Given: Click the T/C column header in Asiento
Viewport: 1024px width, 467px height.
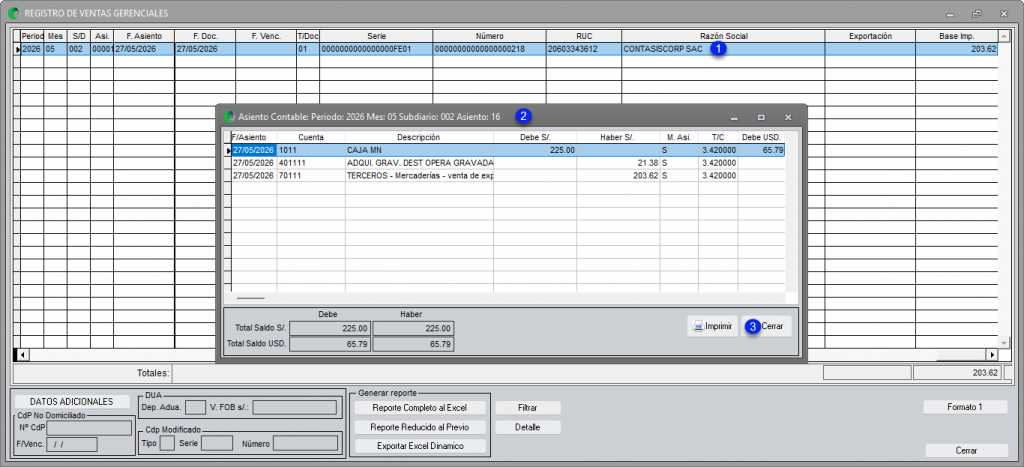Looking at the screenshot, I should [x=718, y=138].
